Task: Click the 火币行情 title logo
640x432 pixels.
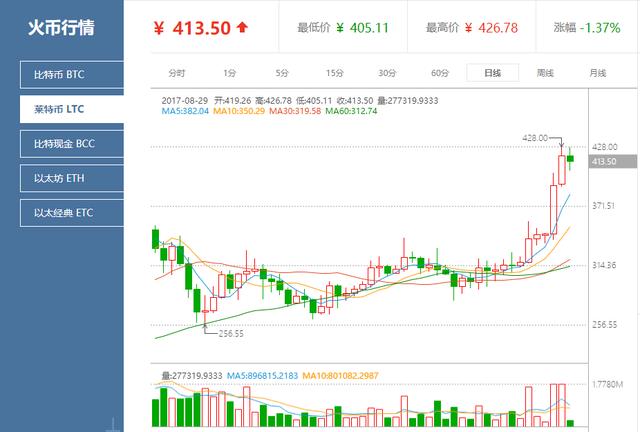Action: coord(61,27)
